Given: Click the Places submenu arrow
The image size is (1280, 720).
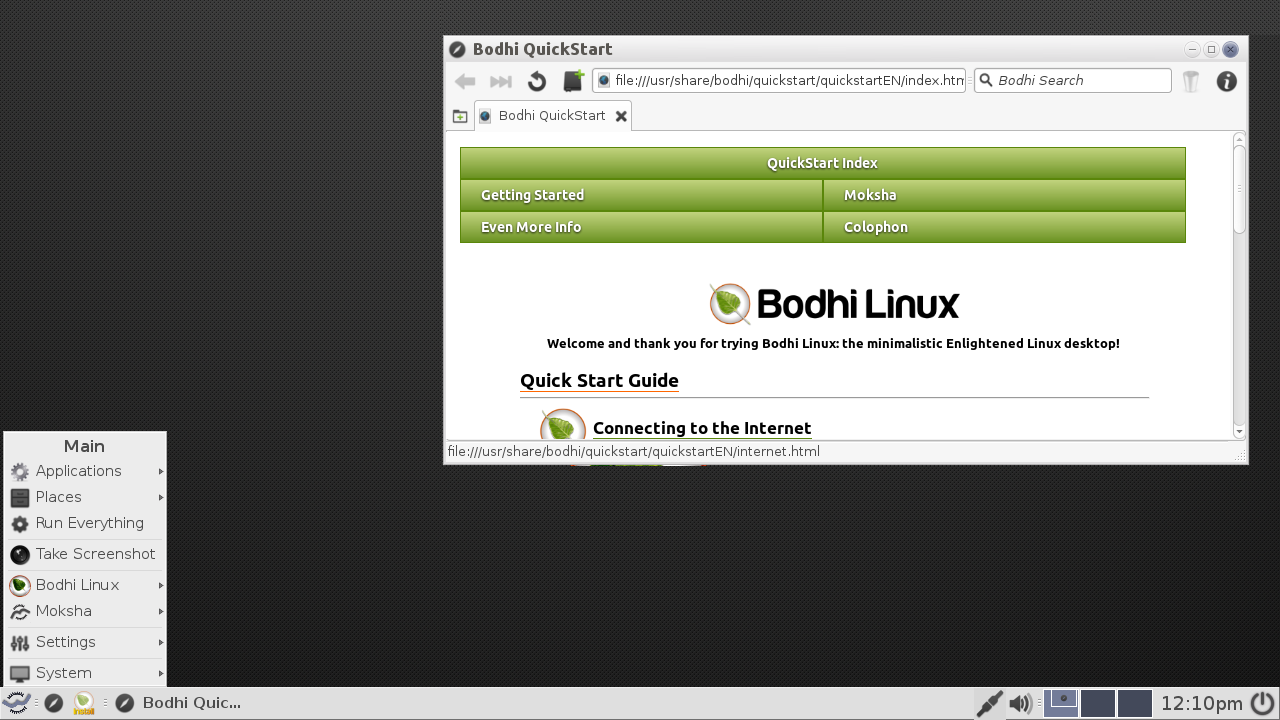Looking at the screenshot, I should coord(160,497).
